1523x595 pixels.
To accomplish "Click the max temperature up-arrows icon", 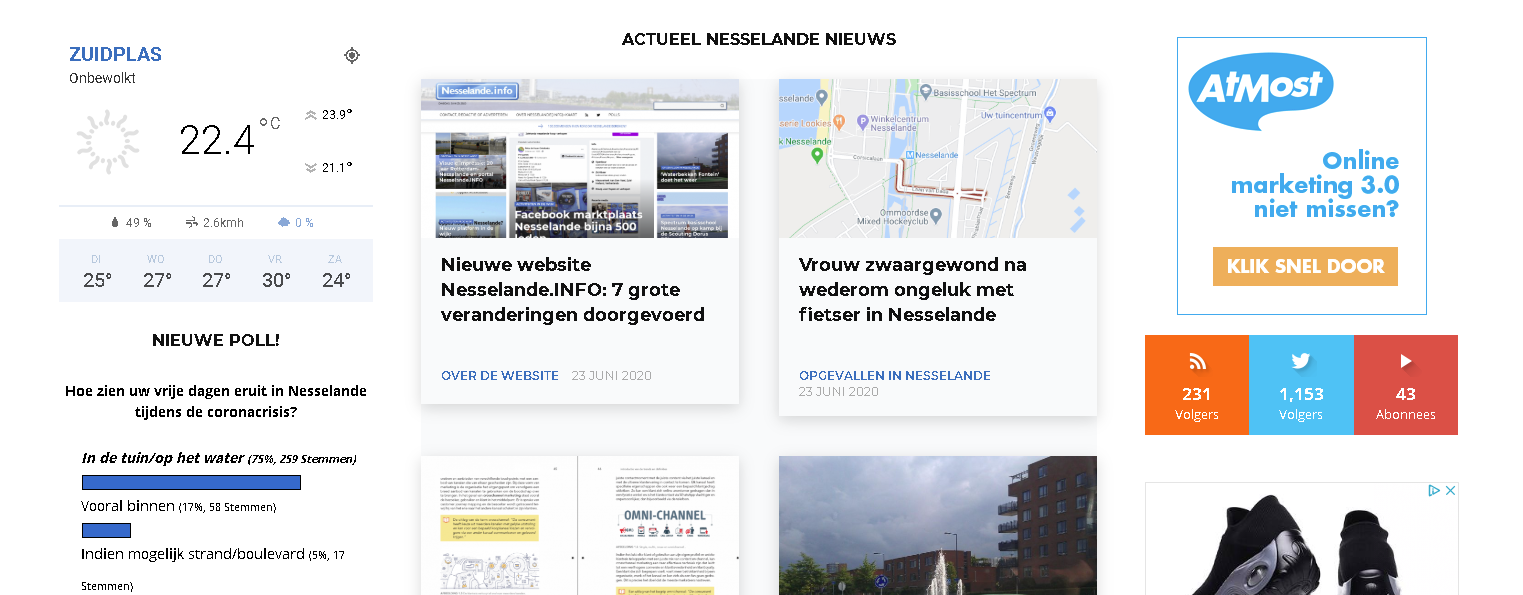I will (x=311, y=114).
